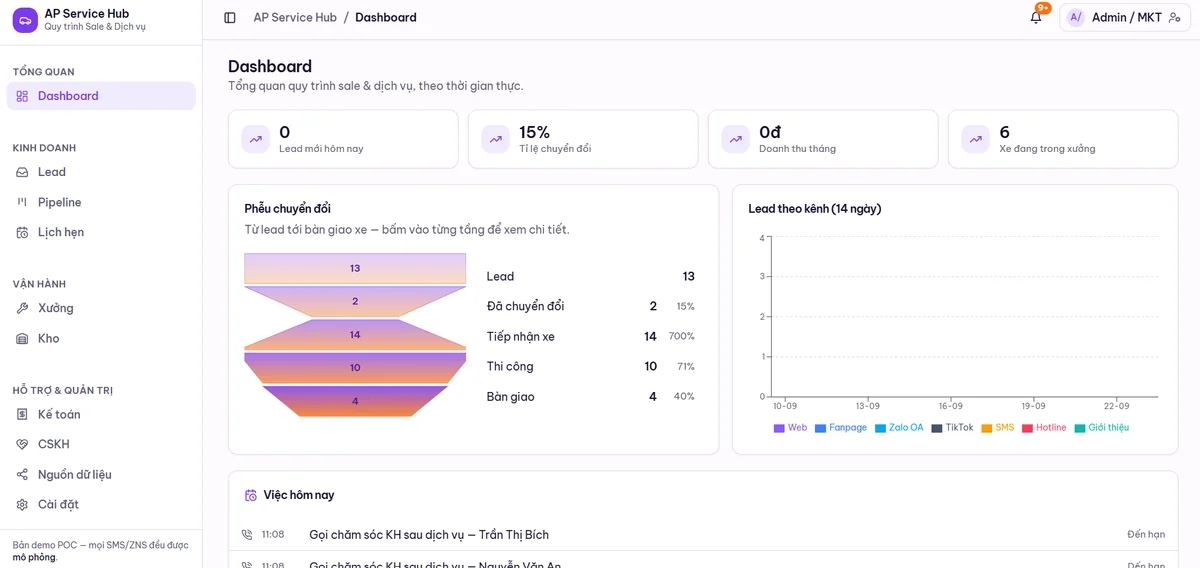
Task: Click phone icon beside Trần Thị Bích task
Action: pyautogui.click(x=247, y=535)
